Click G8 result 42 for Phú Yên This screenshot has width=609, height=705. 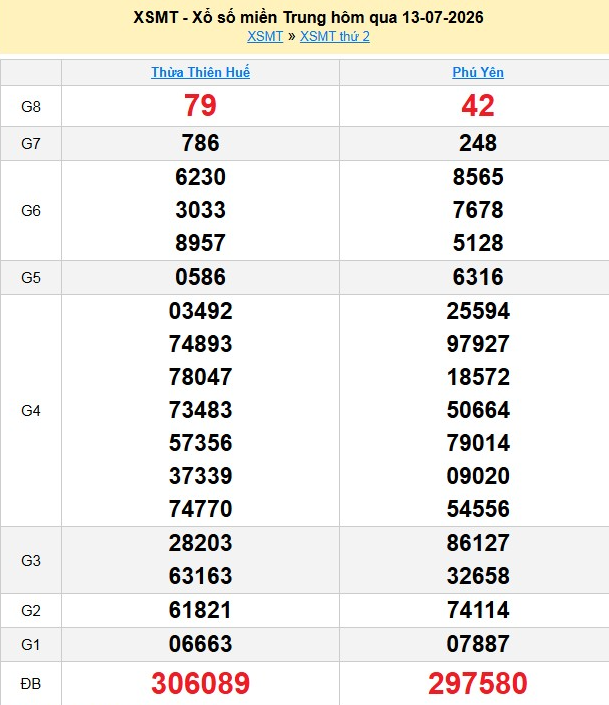[x=478, y=106]
